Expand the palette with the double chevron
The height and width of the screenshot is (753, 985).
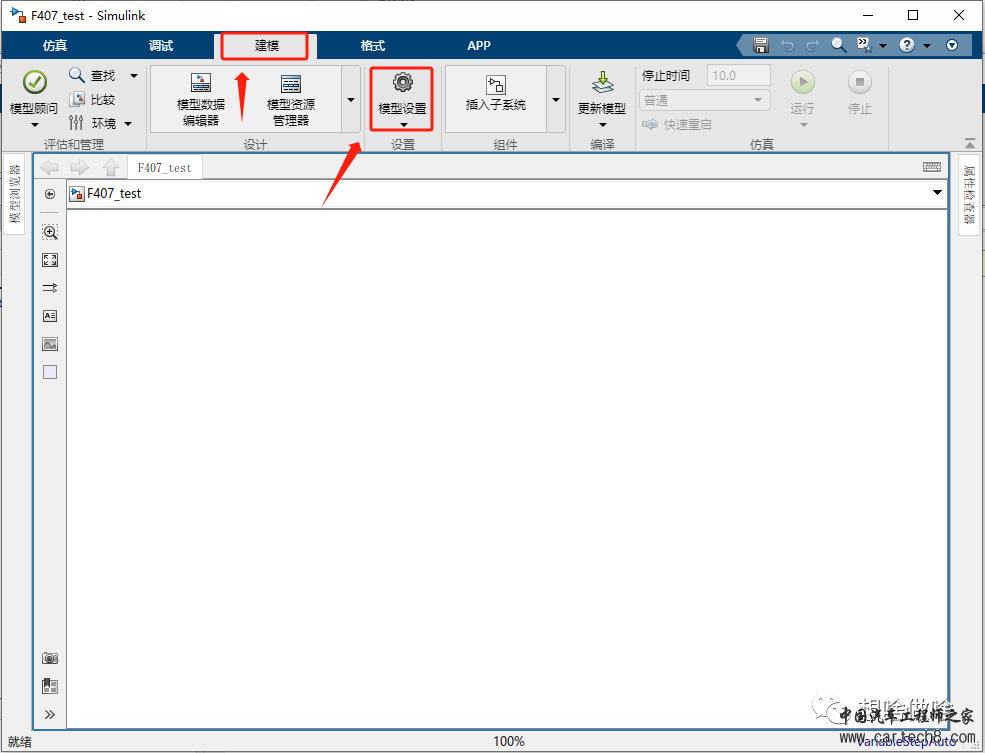coord(50,714)
